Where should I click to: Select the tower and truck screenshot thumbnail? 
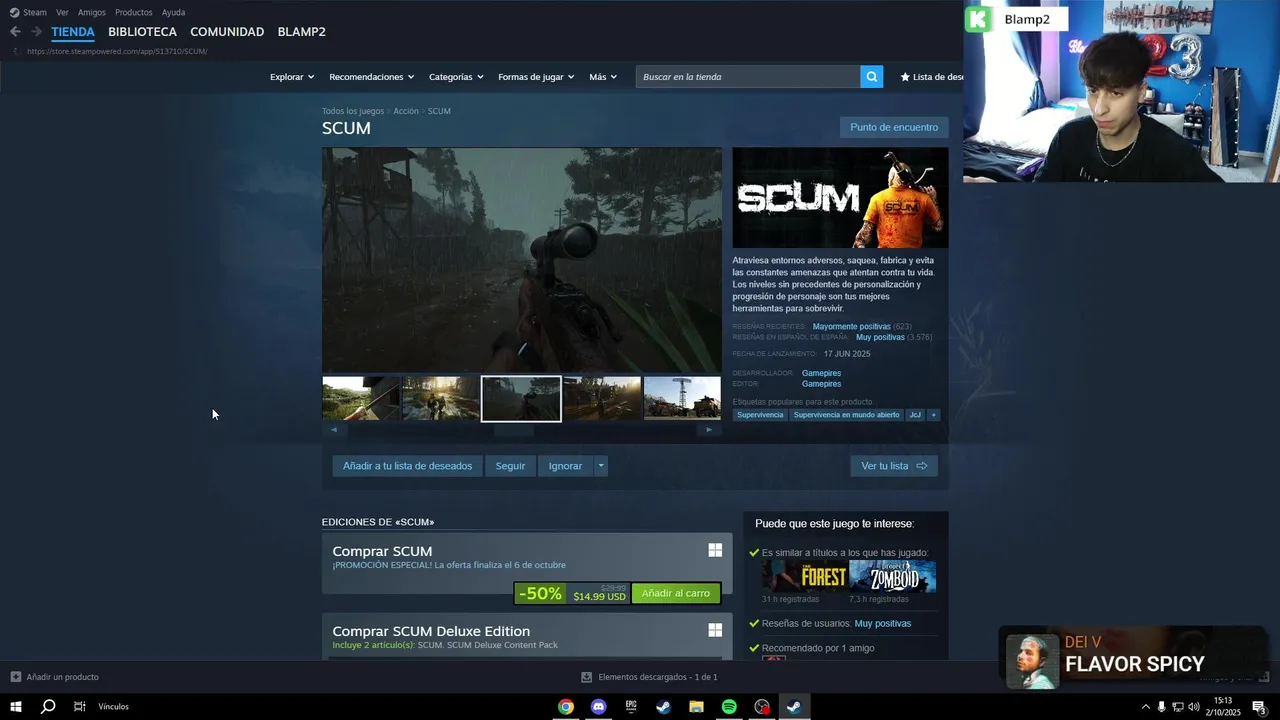[x=682, y=398]
